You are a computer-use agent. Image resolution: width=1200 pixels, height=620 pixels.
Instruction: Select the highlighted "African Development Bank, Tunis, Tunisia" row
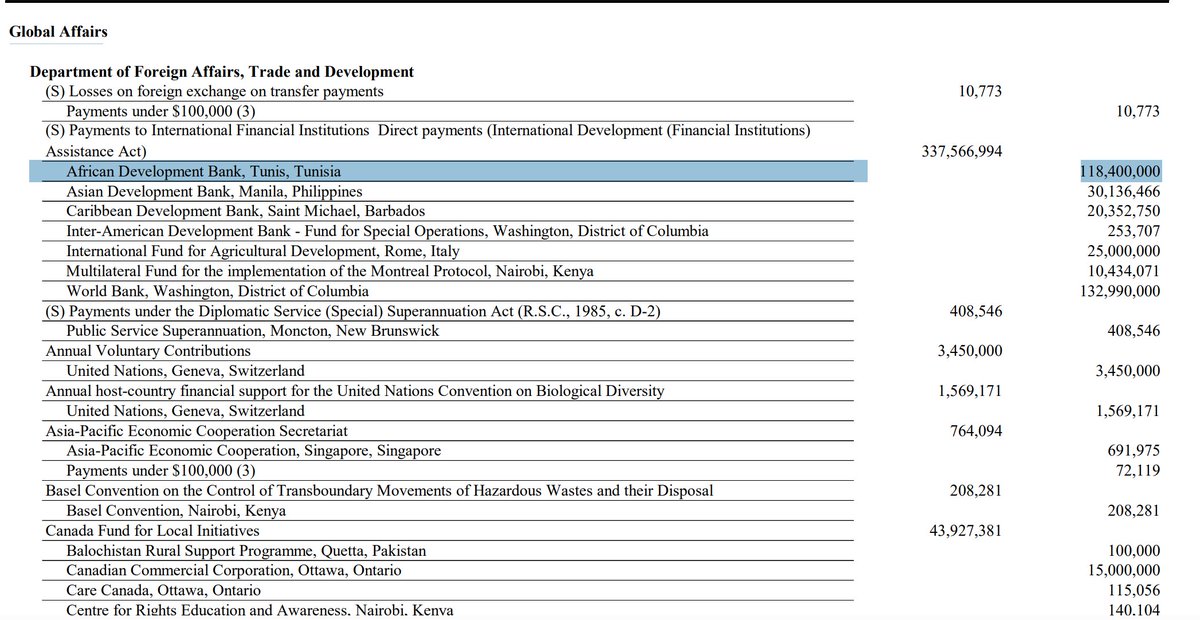pyautogui.click(x=448, y=172)
